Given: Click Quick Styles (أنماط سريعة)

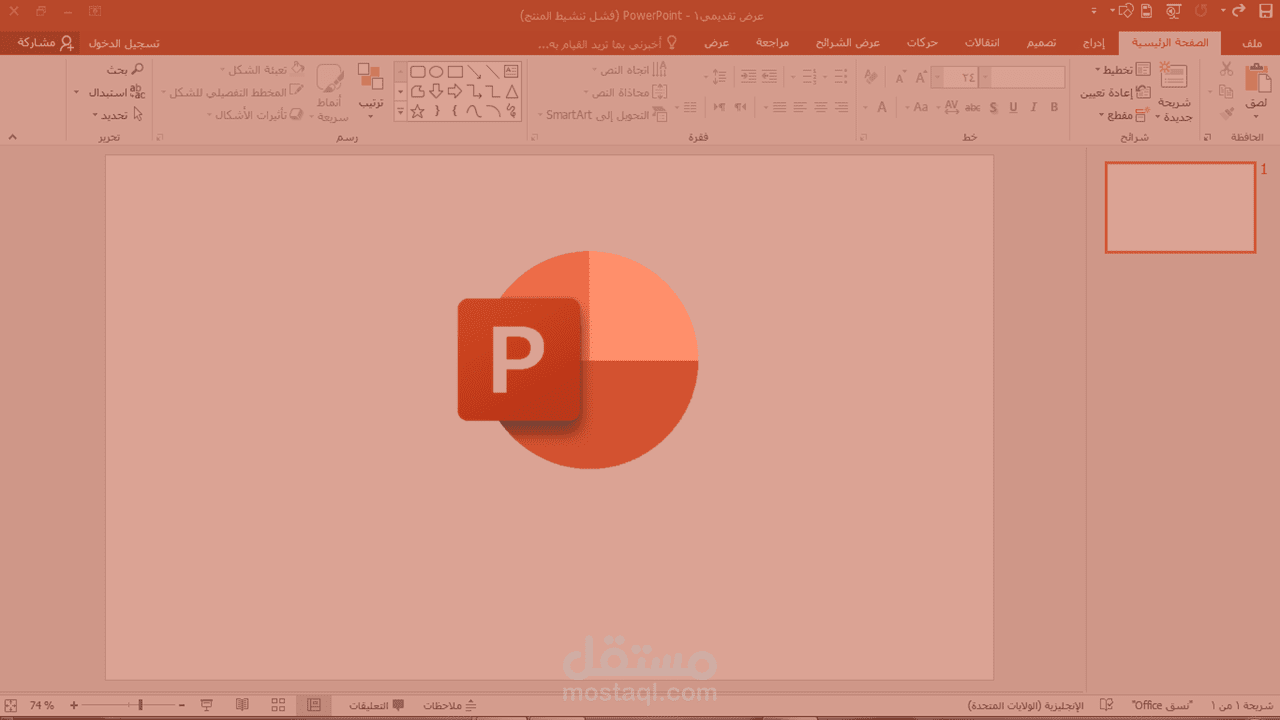Looking at the screenshot, I should [x=330, y=93].
